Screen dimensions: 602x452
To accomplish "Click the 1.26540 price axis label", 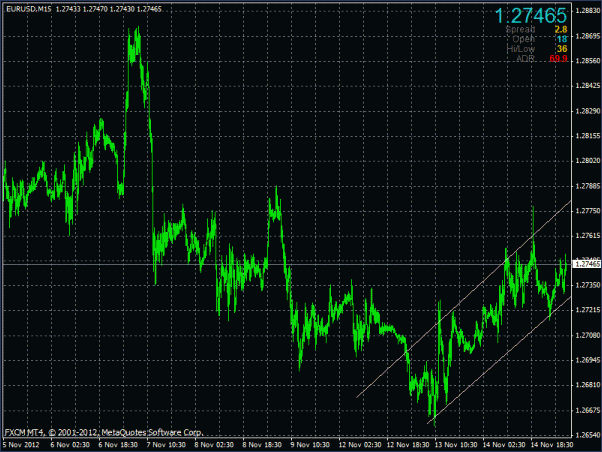I will [x=588, y=435].
